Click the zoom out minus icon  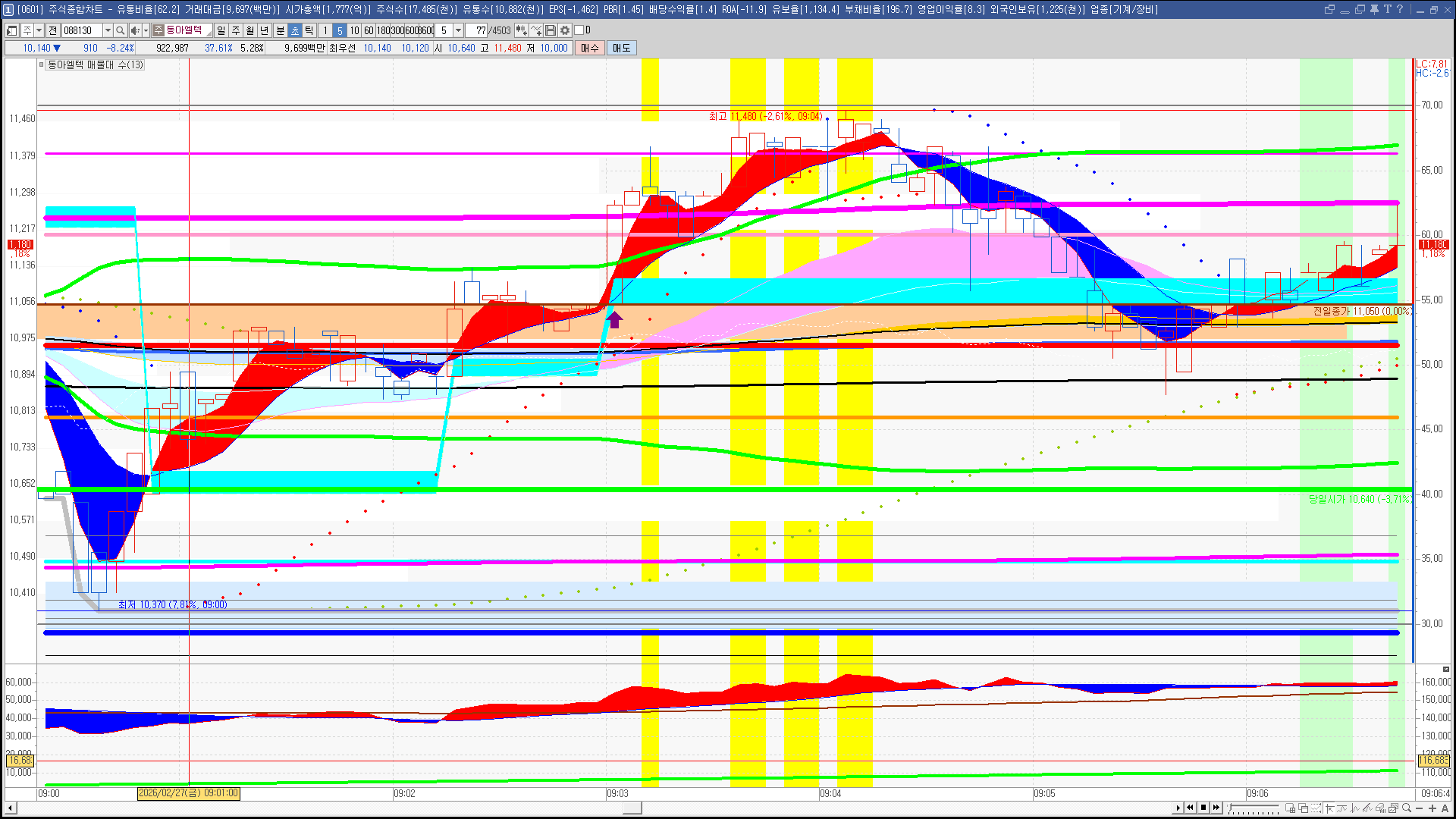coord(1419,808)
